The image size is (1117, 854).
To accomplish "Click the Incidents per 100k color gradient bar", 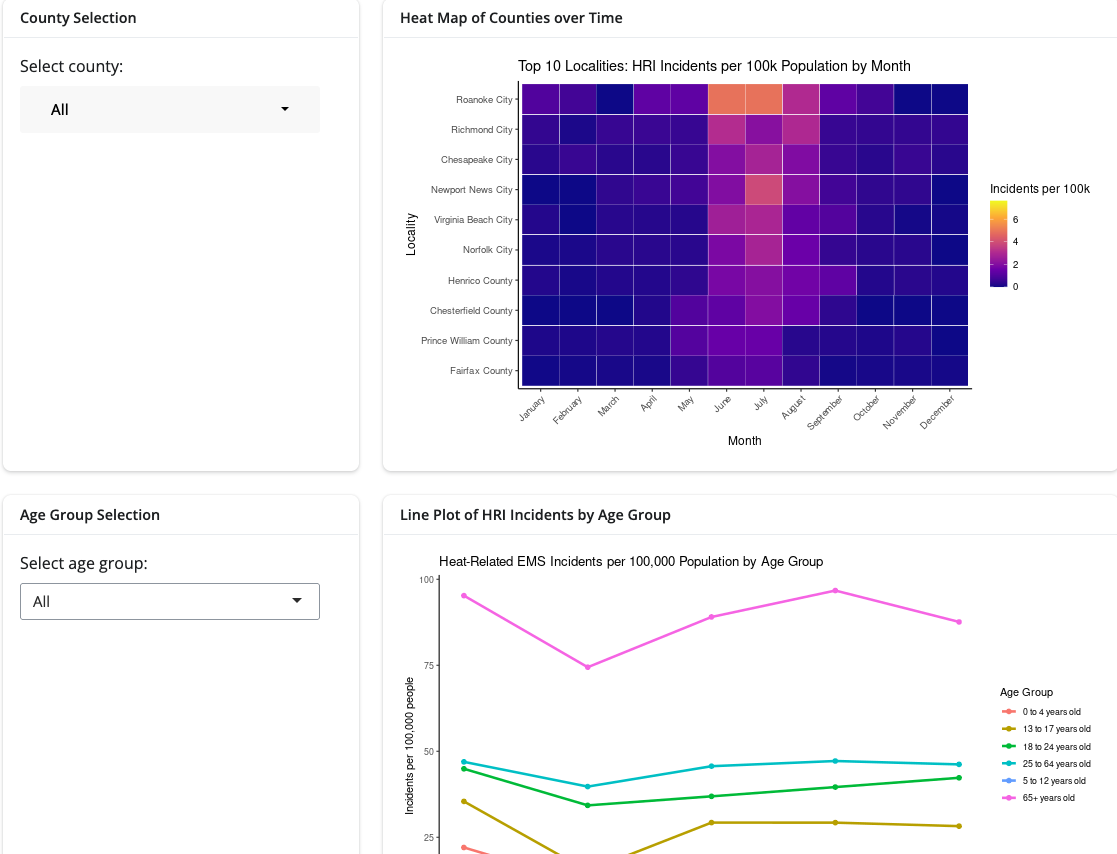I will (998, 244).
